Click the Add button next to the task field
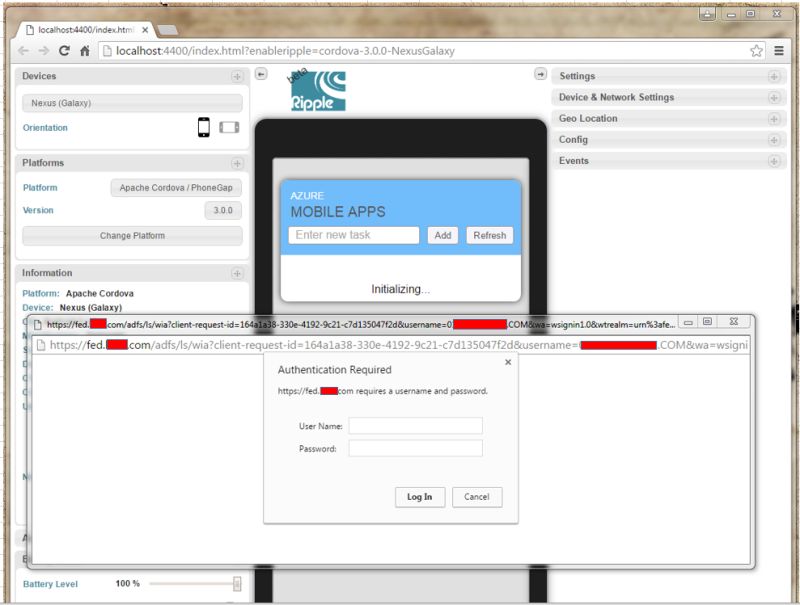800x605 pixels. 442,235
